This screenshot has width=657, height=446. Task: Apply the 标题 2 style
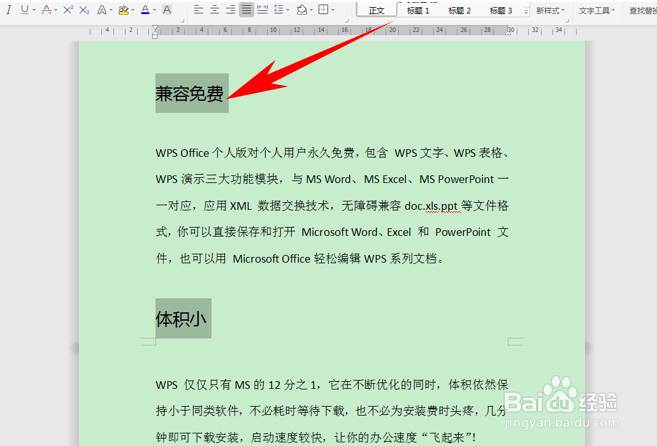pyautogui.click(x=459, y=10)
